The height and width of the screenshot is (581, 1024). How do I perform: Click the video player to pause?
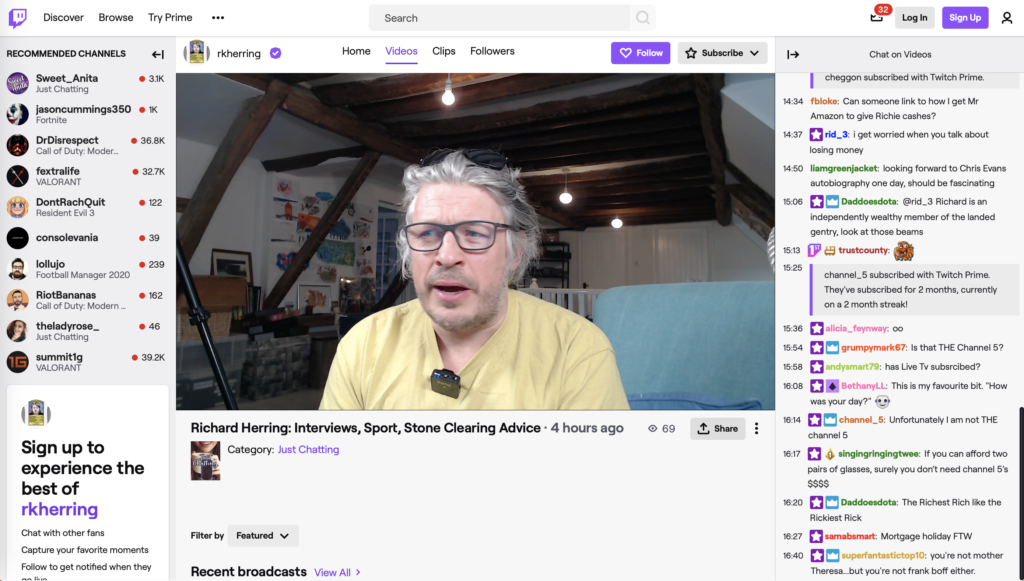coord(475,242)
